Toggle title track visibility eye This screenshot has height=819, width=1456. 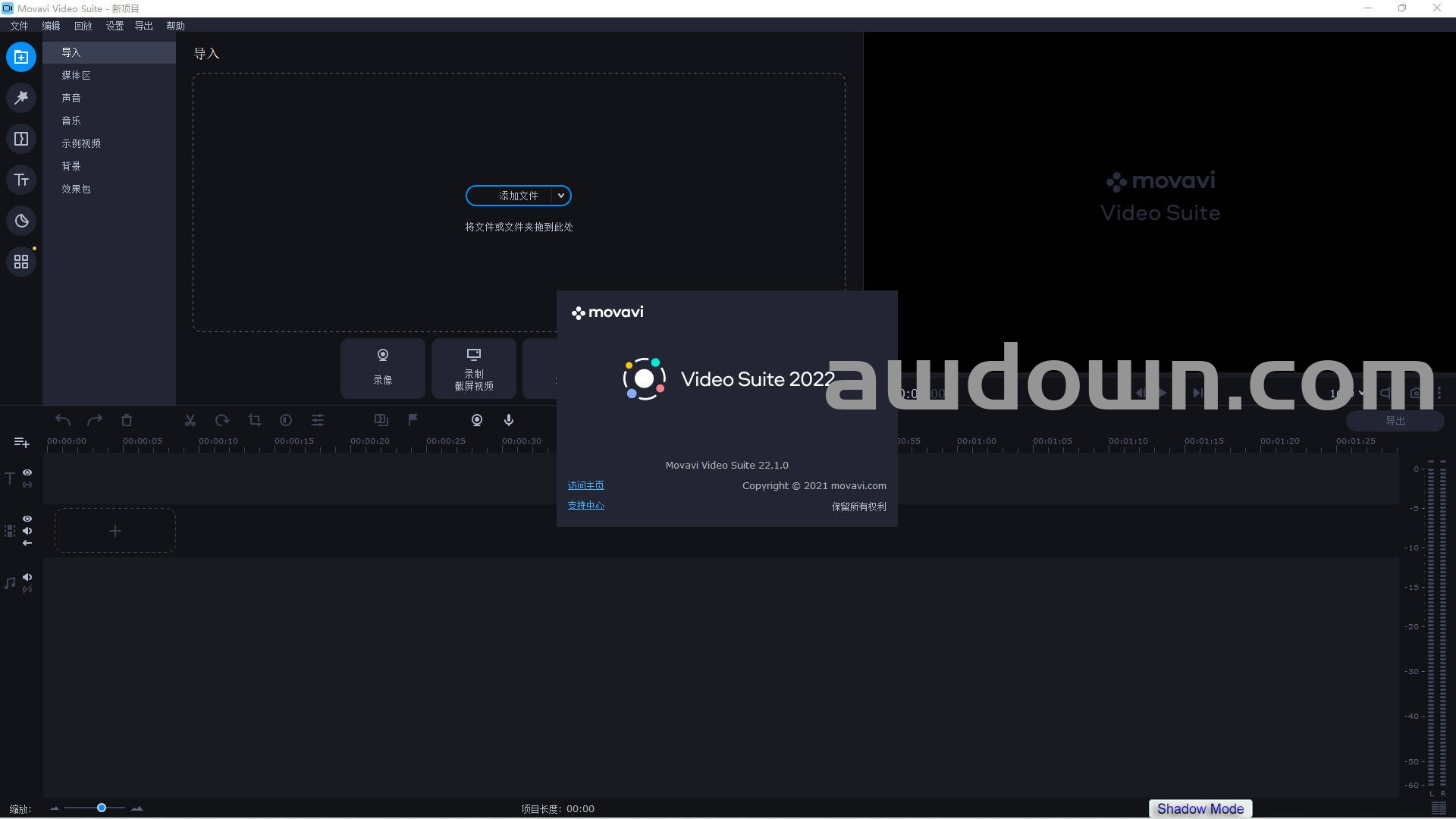pos(27,472)
